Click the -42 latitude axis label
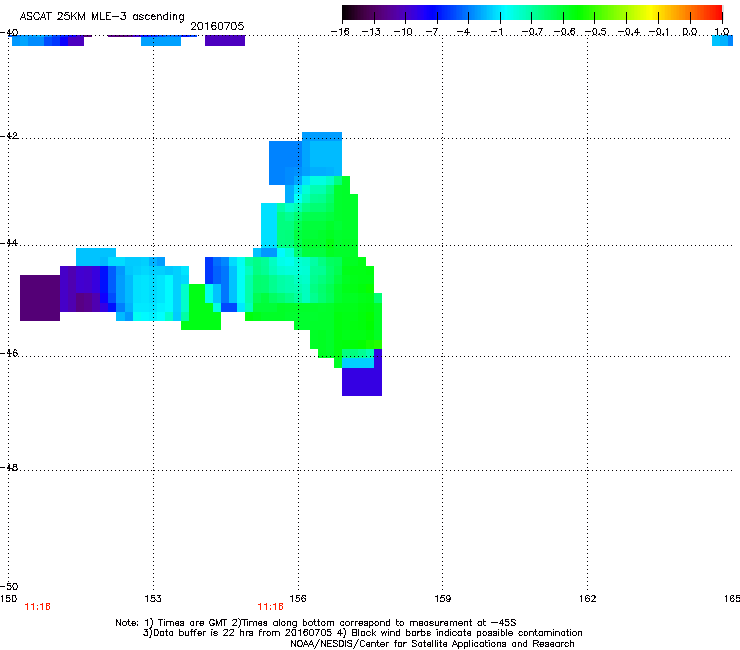Image resolution: width=740 pixels, height=650 pixels. tap(9, 136)
